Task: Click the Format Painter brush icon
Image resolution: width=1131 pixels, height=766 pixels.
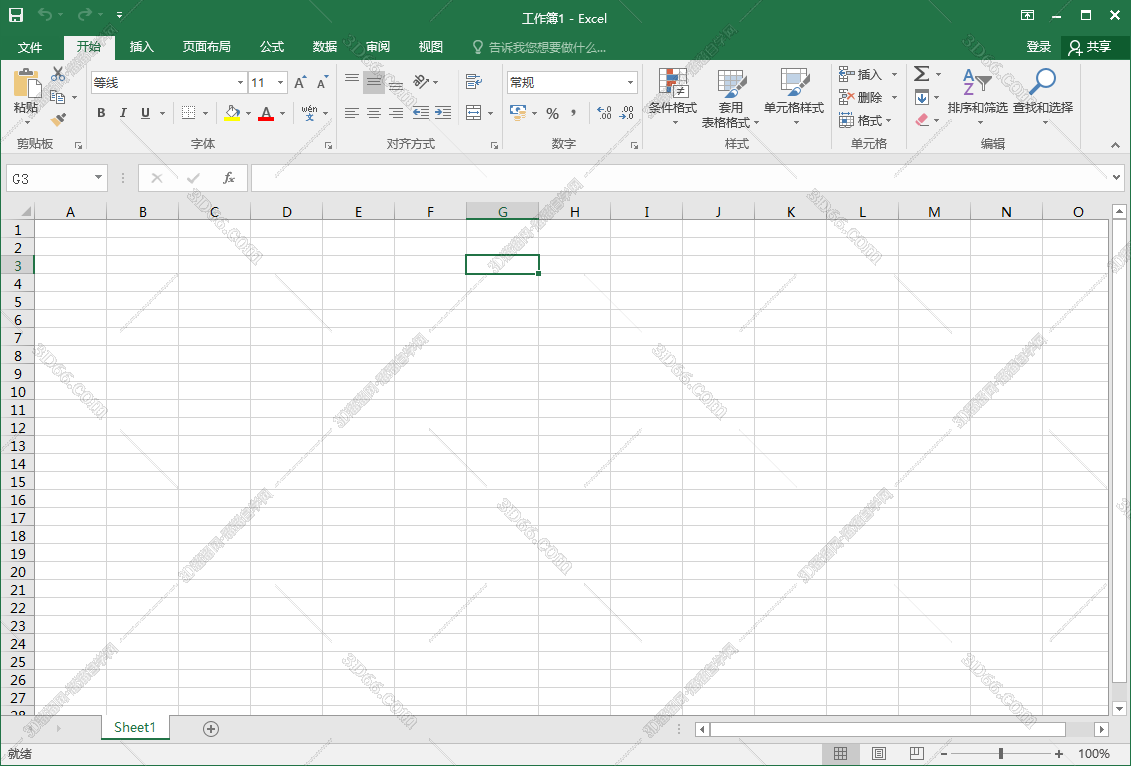Action: (x=58, y=120)
